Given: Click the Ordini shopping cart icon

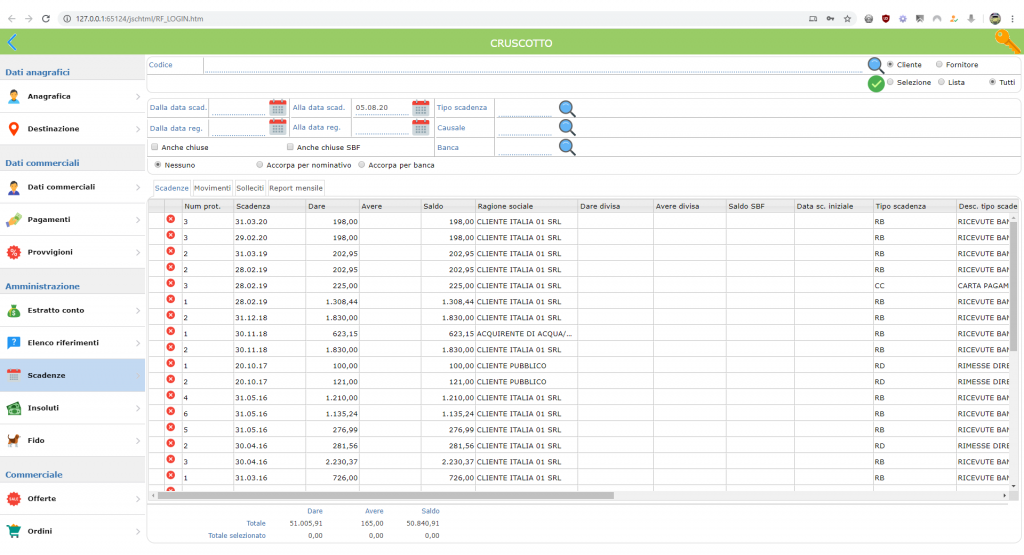Looking at the screenshot, I should 14,531.
